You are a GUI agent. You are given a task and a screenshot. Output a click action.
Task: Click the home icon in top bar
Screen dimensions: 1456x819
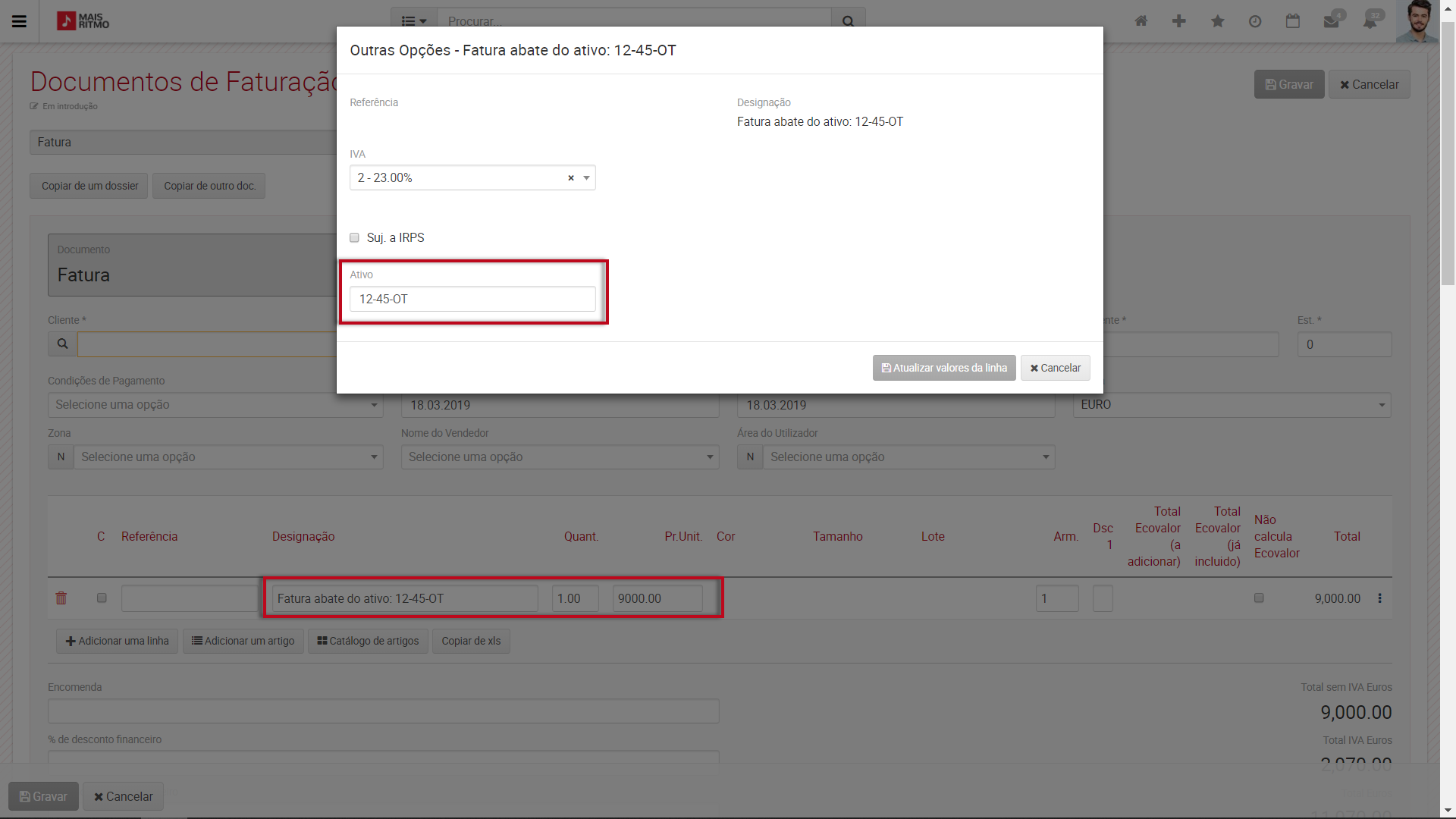[1141, 21]
